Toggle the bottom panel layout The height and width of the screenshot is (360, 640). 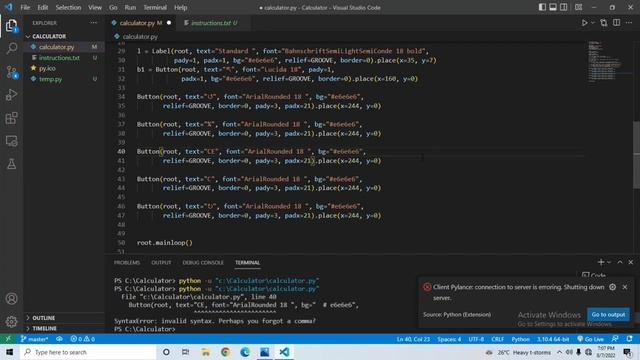553,7
